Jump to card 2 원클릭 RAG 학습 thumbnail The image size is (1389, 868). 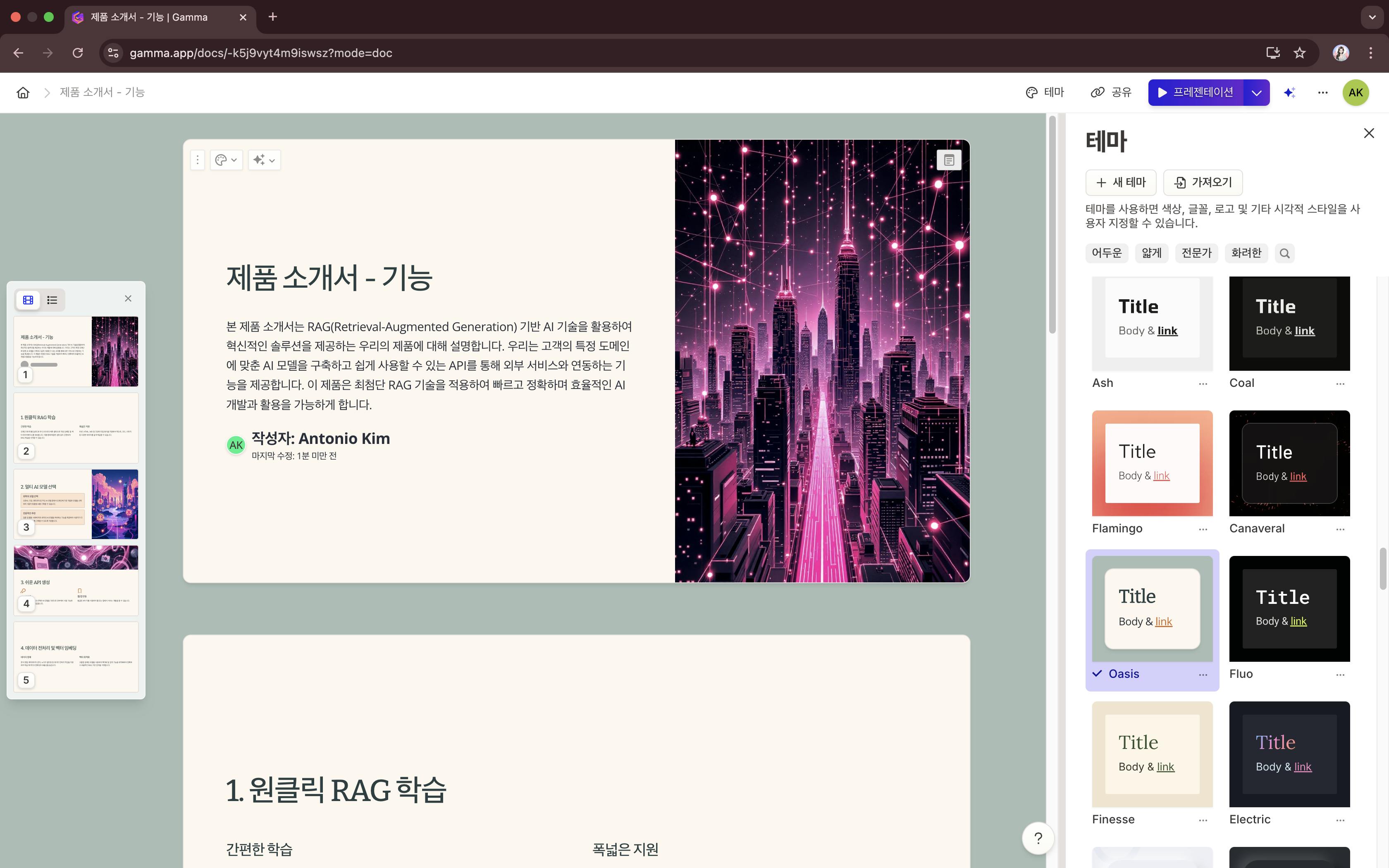click(x=76, y=428)
